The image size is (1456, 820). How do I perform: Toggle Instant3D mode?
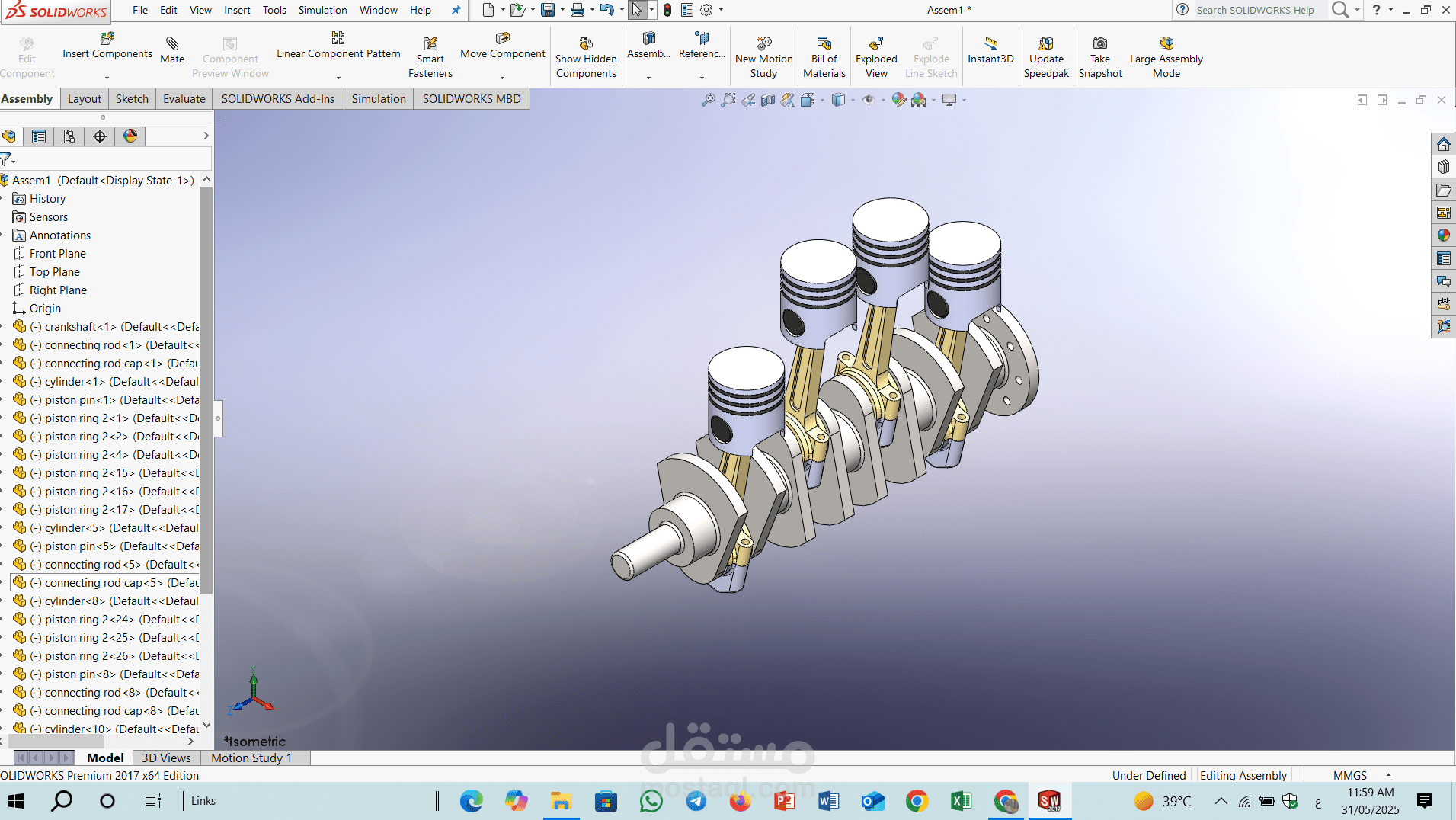990,50
